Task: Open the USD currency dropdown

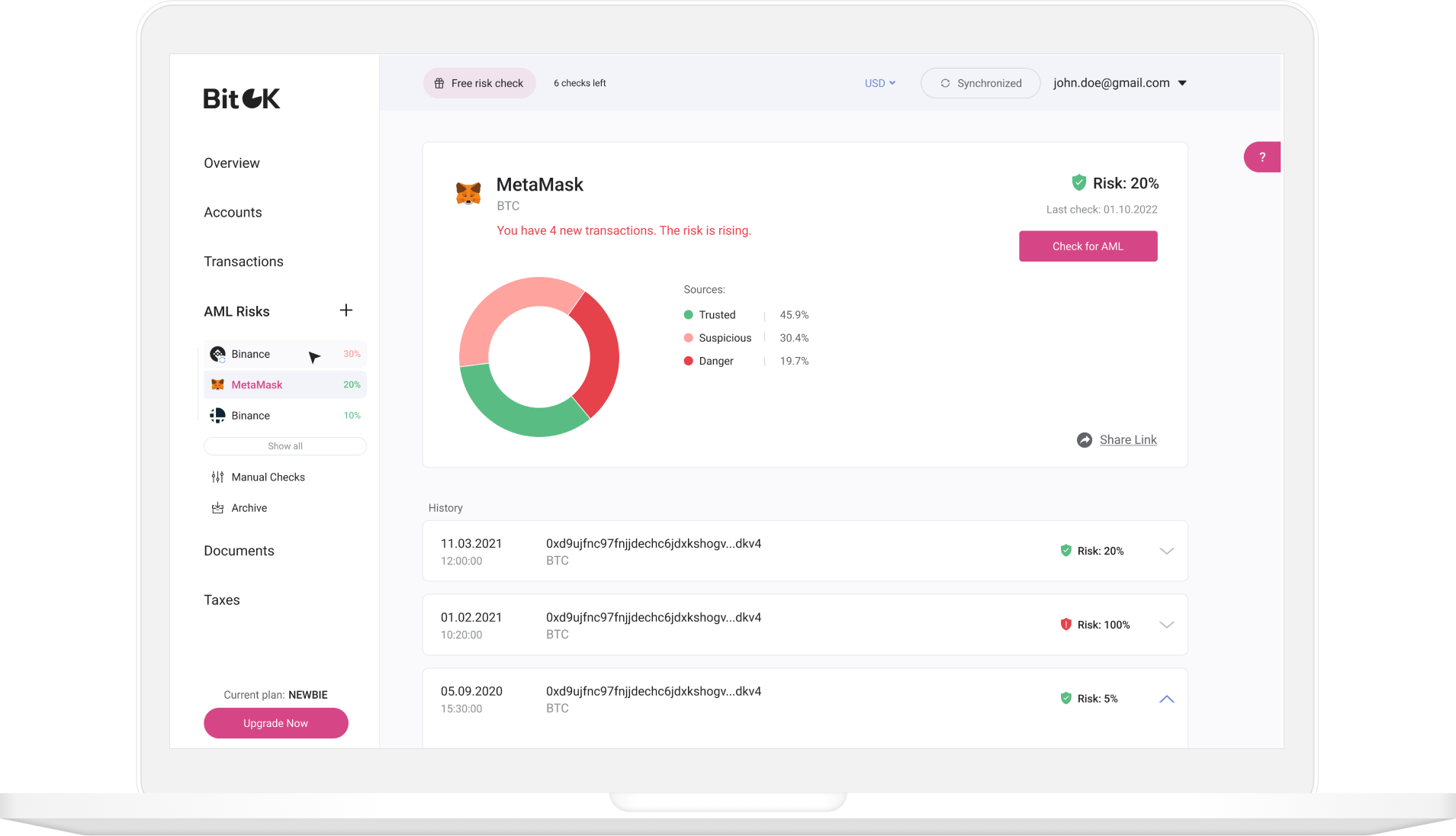Action: (x=879, y=82)
